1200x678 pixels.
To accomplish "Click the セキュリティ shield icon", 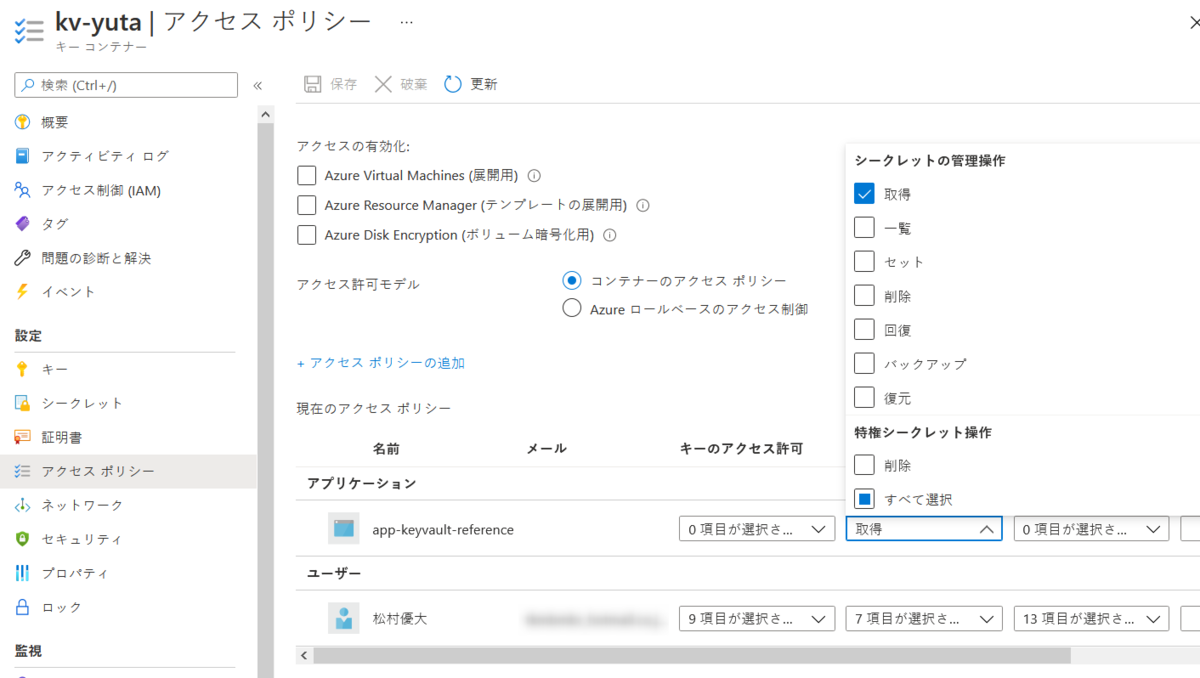I will [23, 539].
